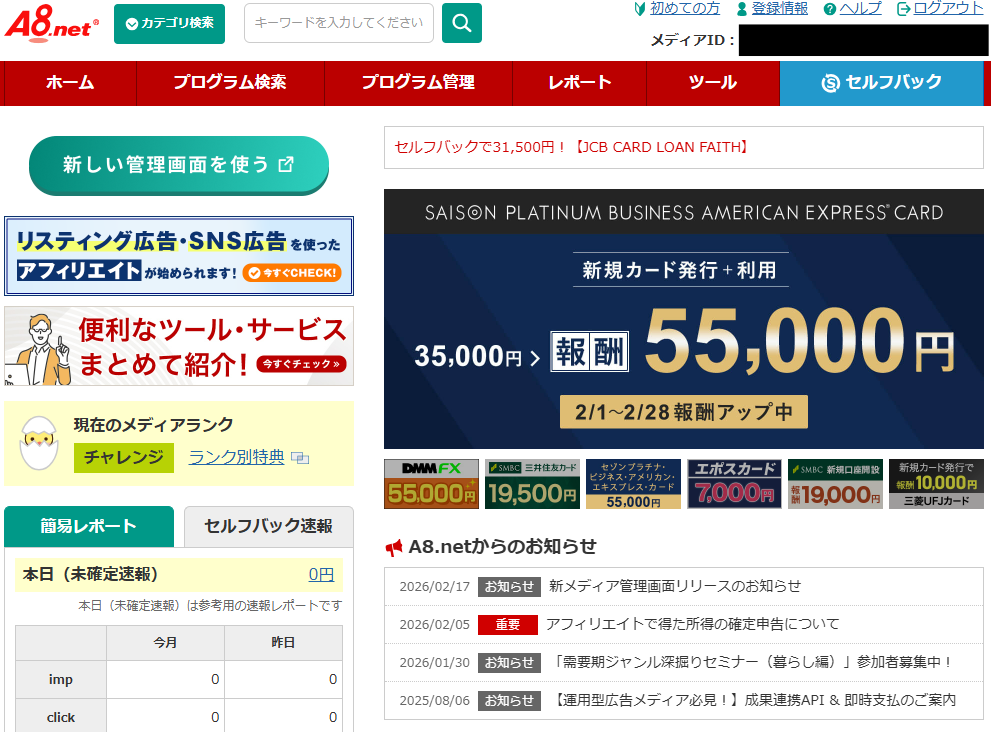Screen dimensions: 991x732
Task: Click the エポスカード 7,000円 banner thumbnail
Action: pos(733,484)
